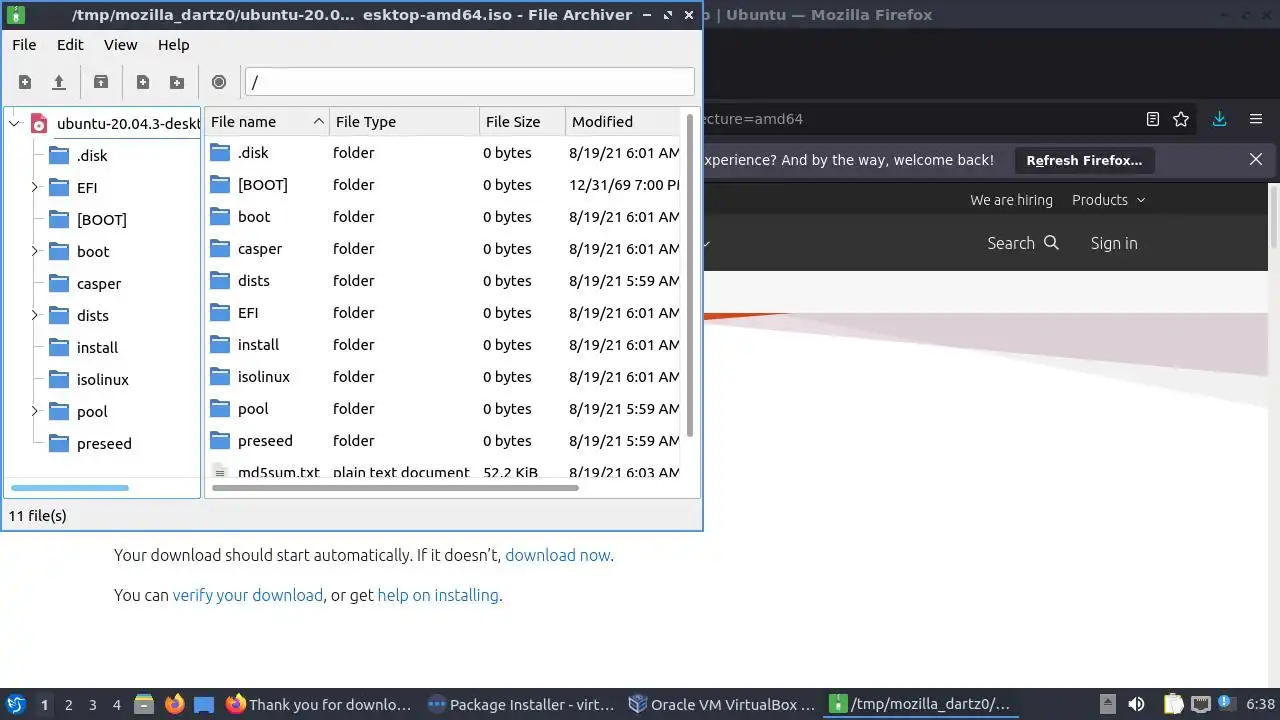
Task: Open the verify your download link
Action: 248,595
